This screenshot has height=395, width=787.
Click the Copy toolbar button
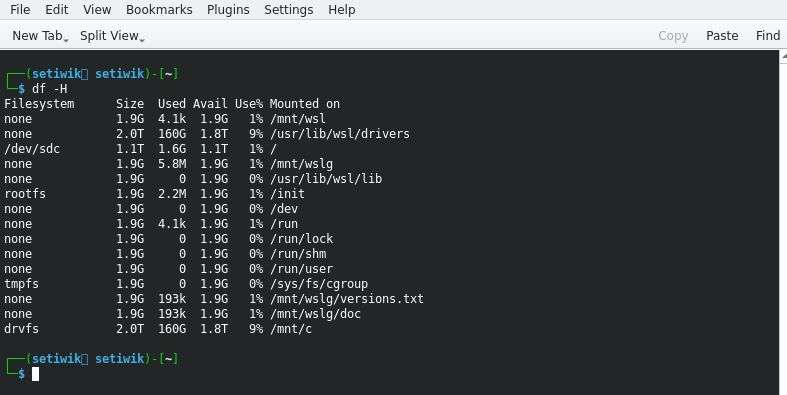point(673,36)
